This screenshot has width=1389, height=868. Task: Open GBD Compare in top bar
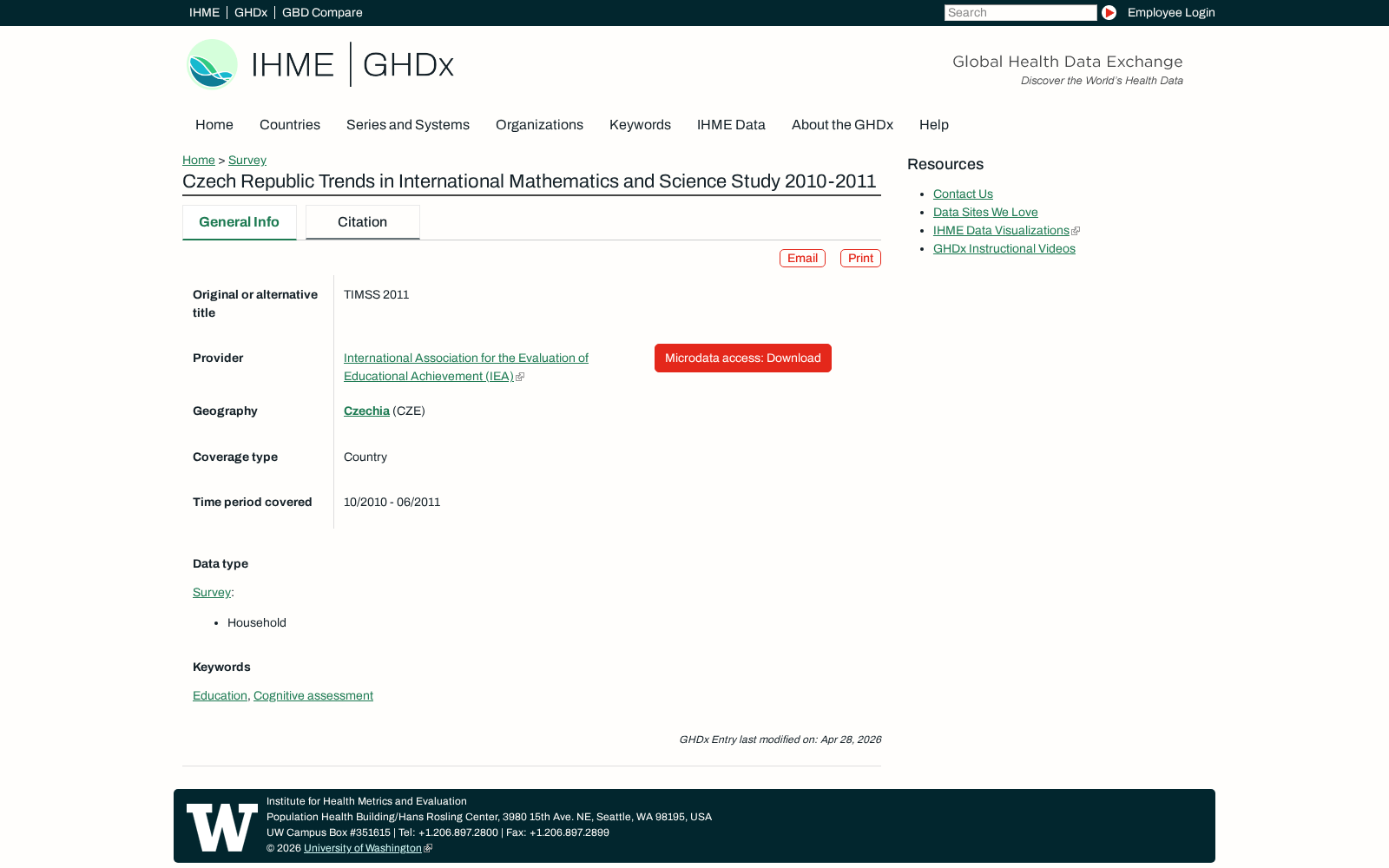point(322,12)
